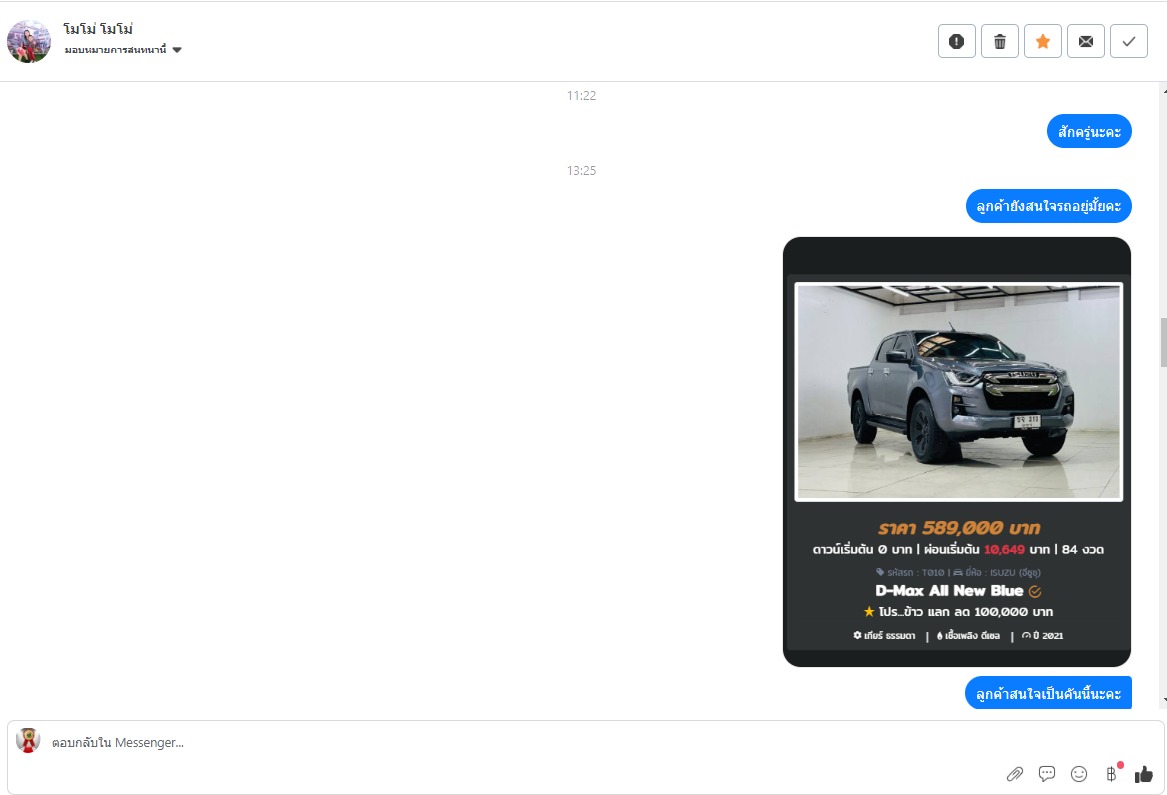Open the baht payment request icon
The image size is (1167, 795).
[x=1111, y=774]
